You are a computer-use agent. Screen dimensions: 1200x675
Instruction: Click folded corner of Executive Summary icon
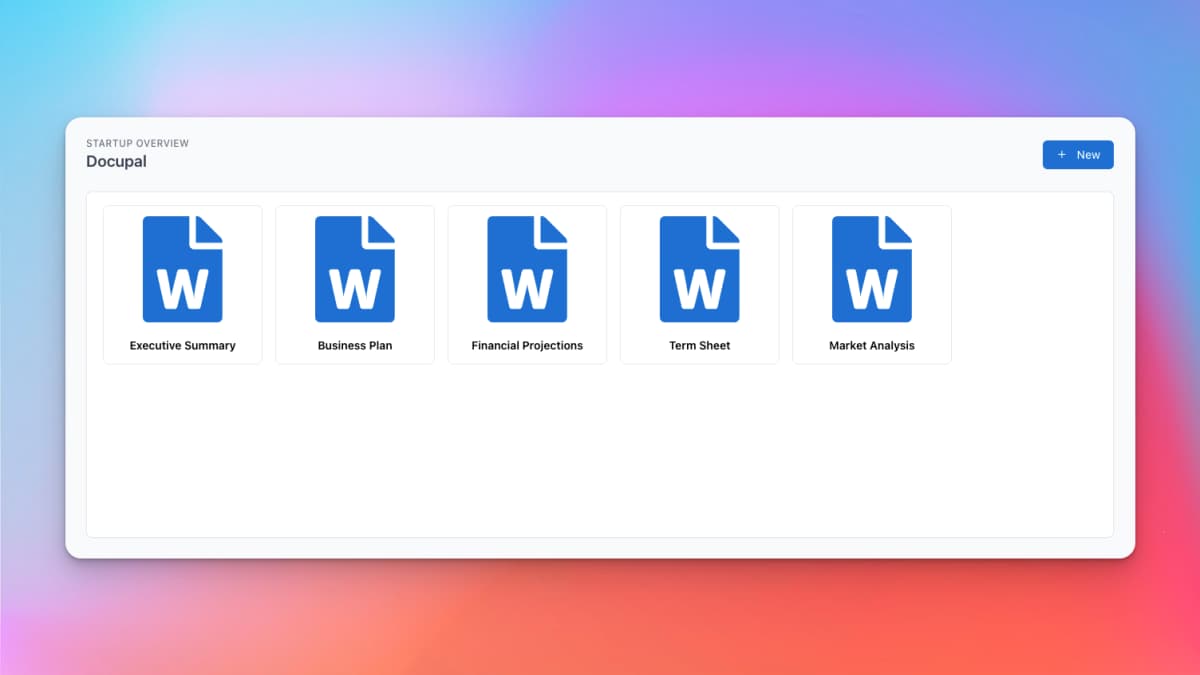[208, 229]
